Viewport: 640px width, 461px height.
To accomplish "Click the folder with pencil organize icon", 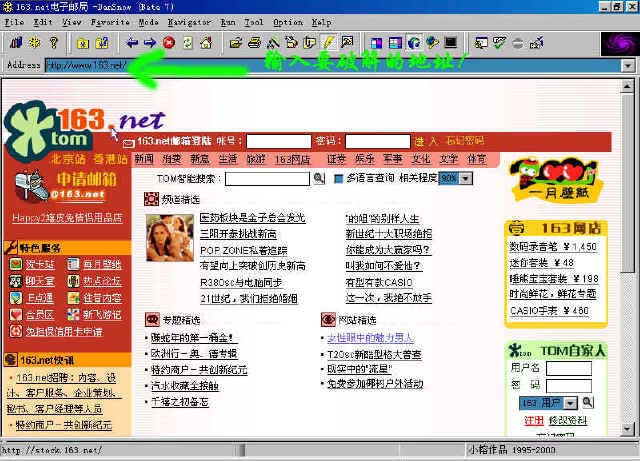I will coord(102,42).
